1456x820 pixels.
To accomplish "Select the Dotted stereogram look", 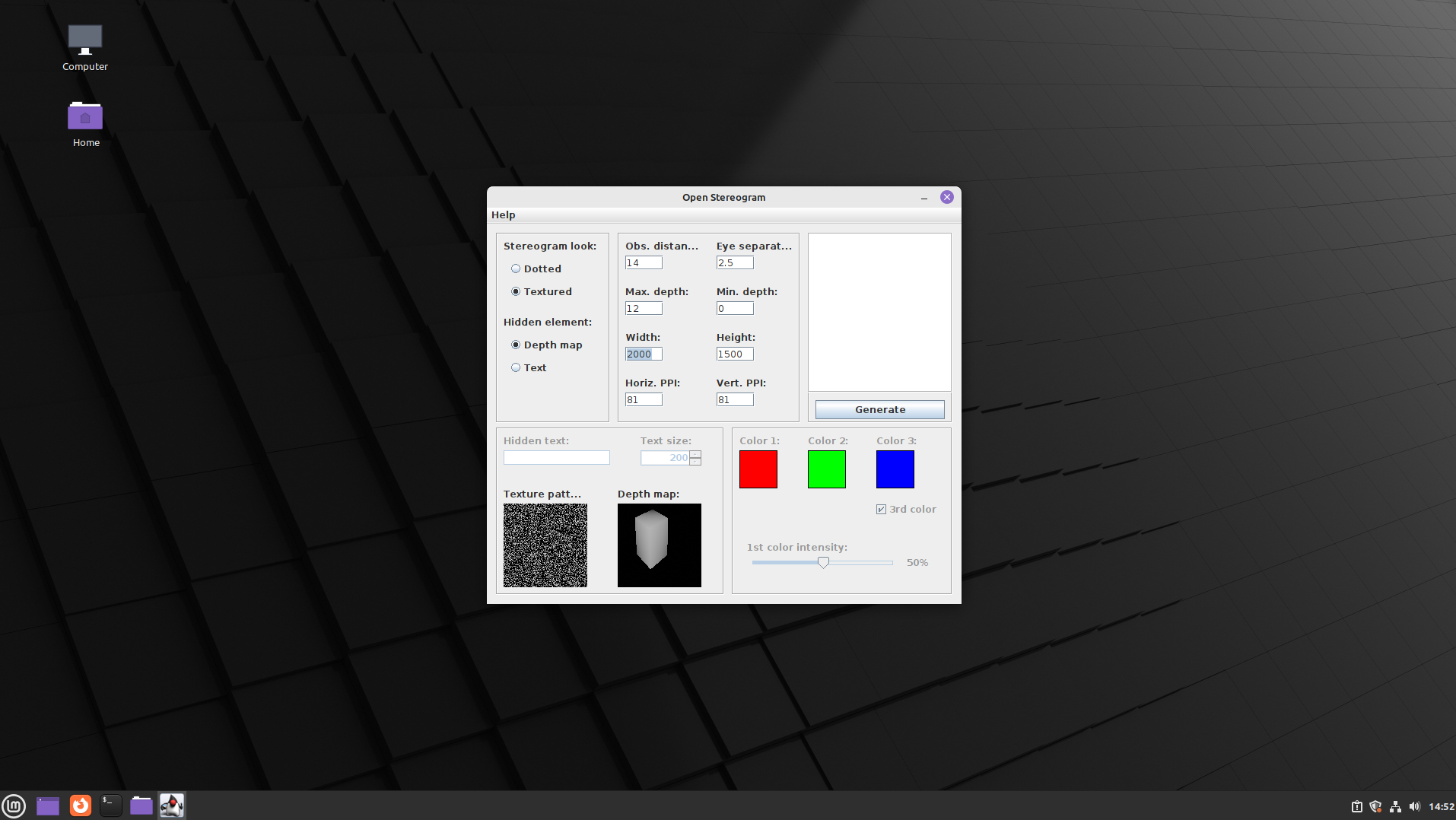I will [x=516, y=269].
